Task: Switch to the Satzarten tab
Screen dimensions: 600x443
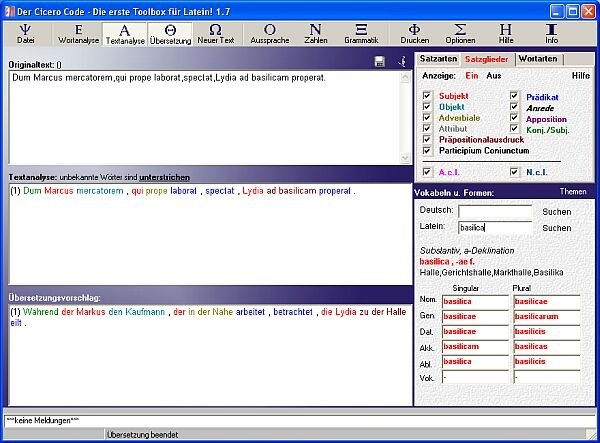Action: click(x=436, y=59)
